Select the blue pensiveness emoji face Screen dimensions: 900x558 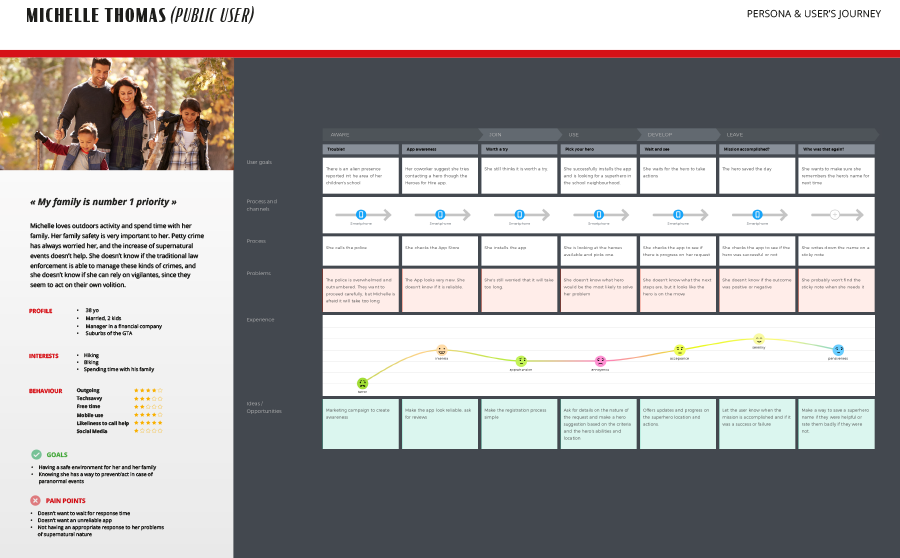click(838, 350)
